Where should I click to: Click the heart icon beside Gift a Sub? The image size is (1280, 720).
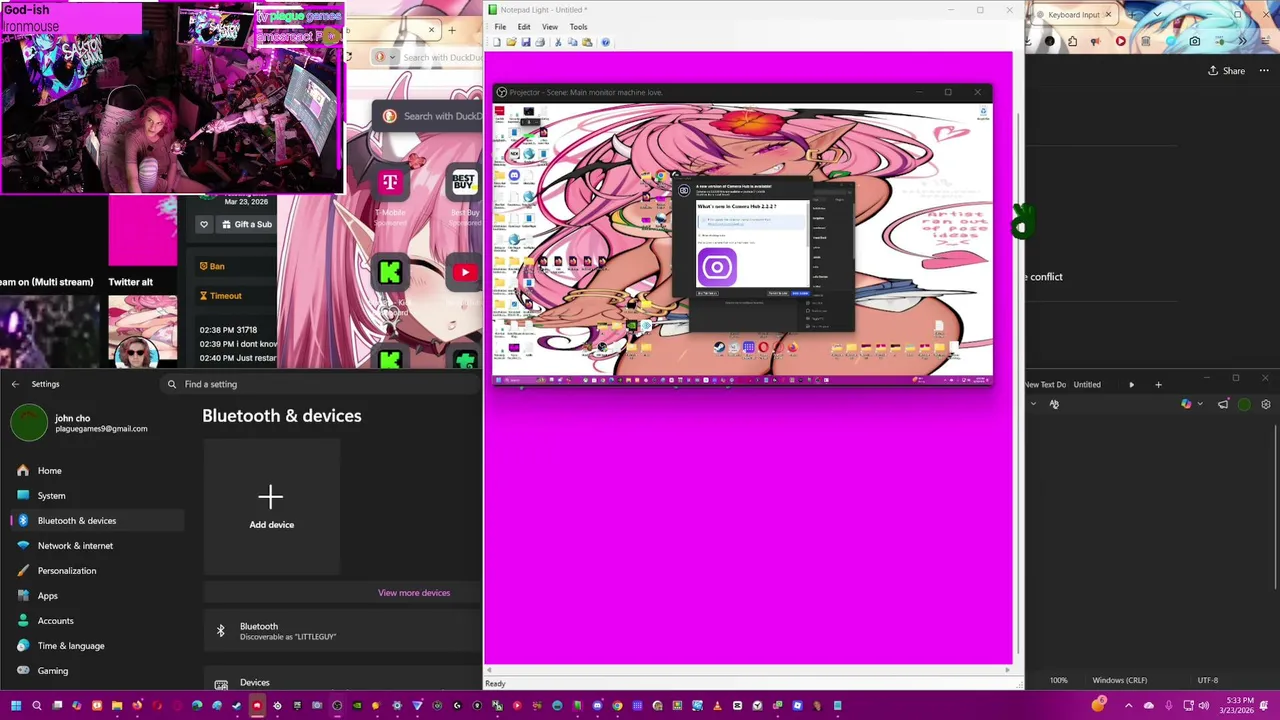pyautogui.click(x=204, y=224)
